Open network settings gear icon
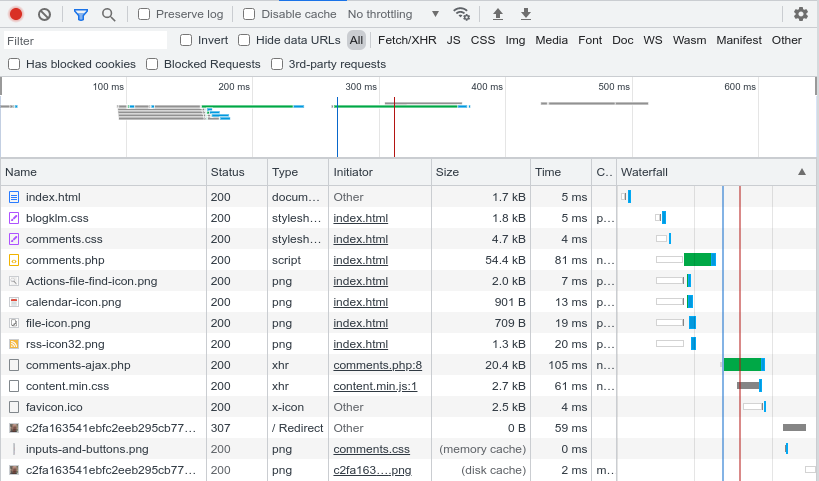Image resolution: width=819 pixels, height=481 pixels. point(800,14)
